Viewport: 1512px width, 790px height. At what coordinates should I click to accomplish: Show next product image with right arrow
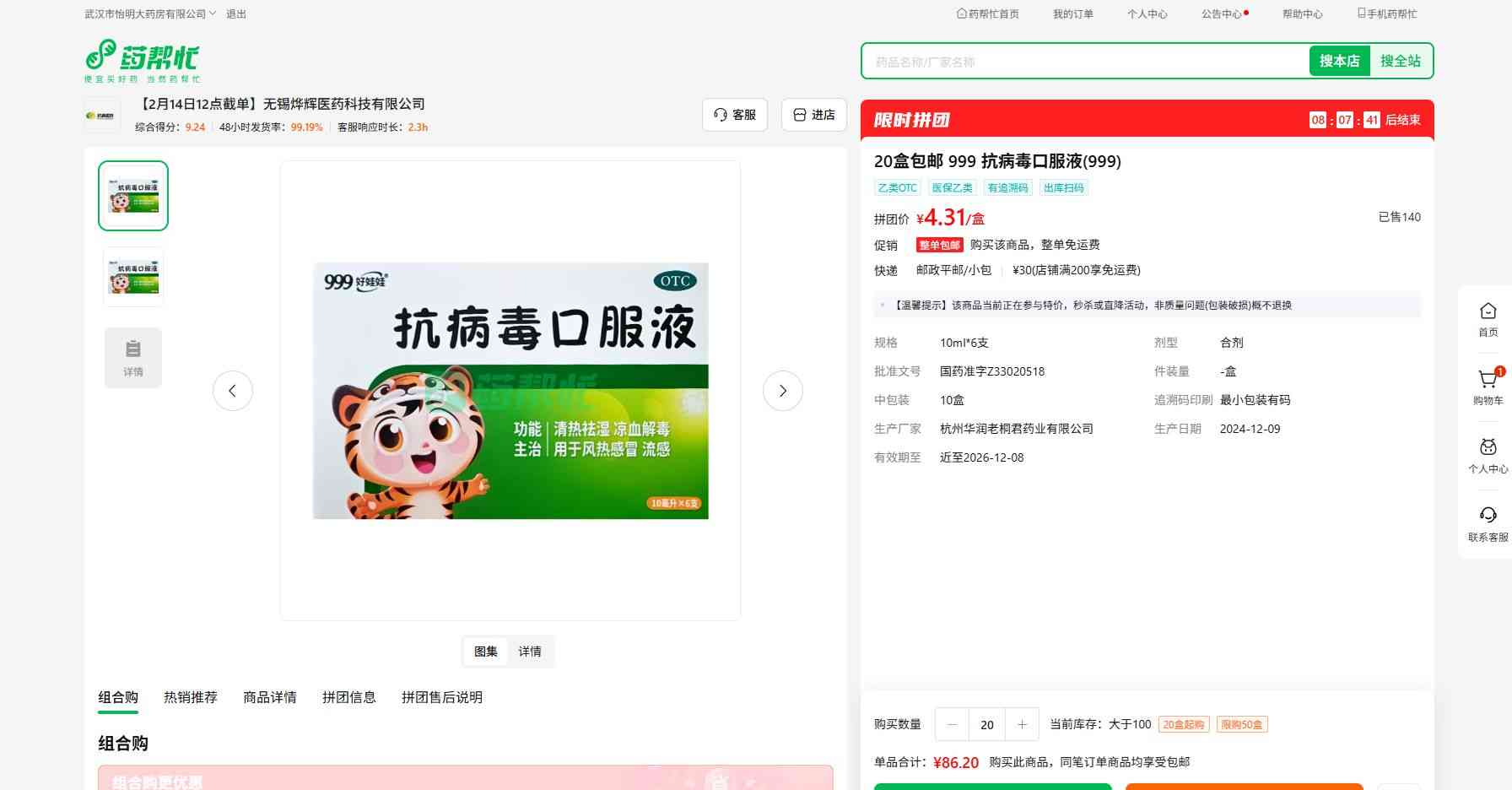[x=782, y=391]
